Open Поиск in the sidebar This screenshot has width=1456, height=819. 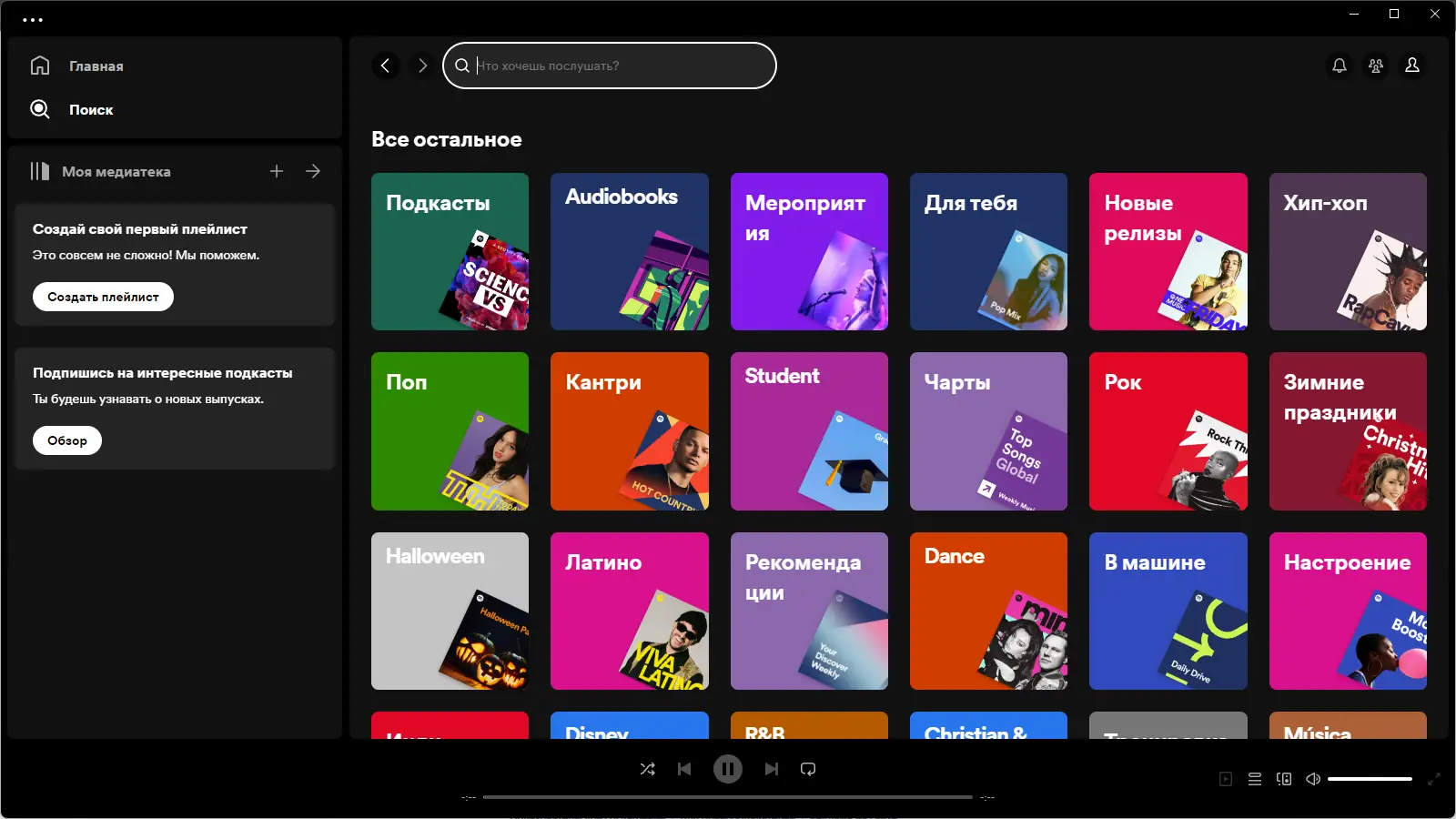(72, 109)
